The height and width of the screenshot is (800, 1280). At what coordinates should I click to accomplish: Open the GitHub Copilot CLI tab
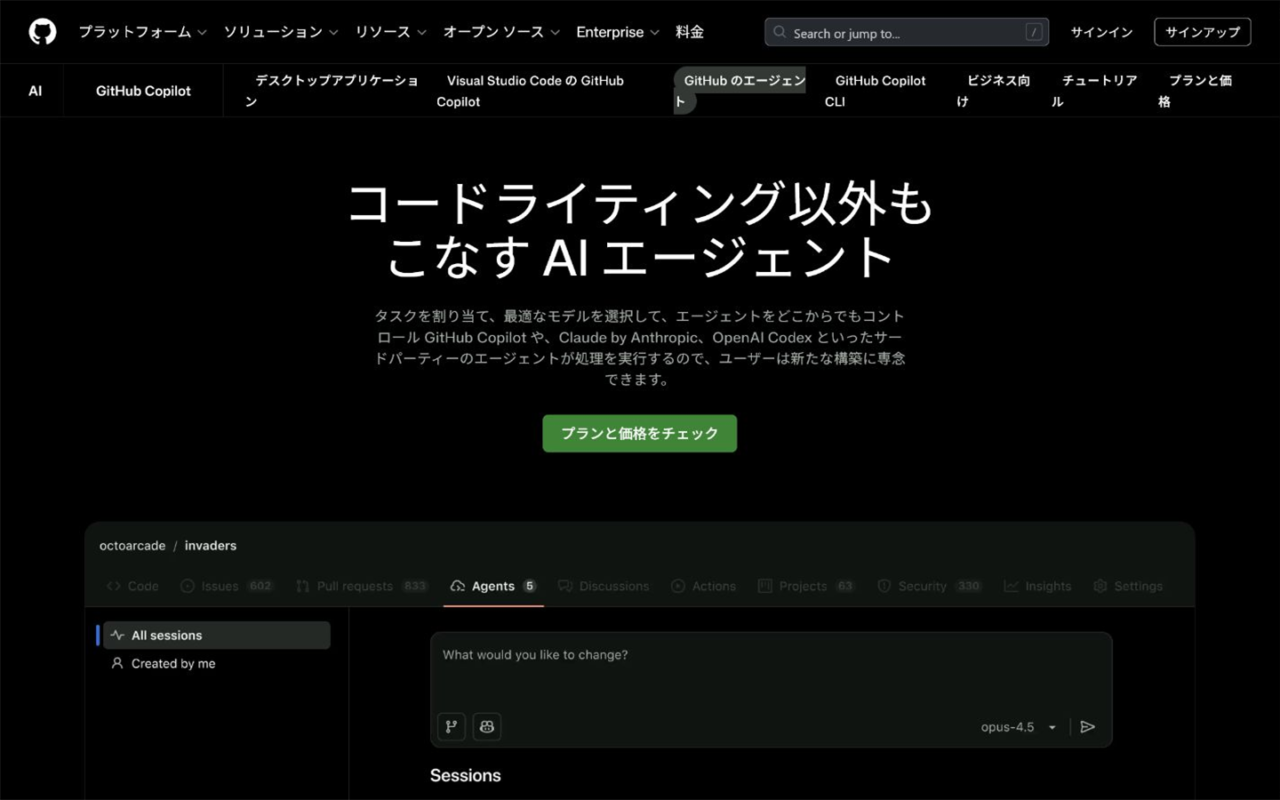pos(876,91)
